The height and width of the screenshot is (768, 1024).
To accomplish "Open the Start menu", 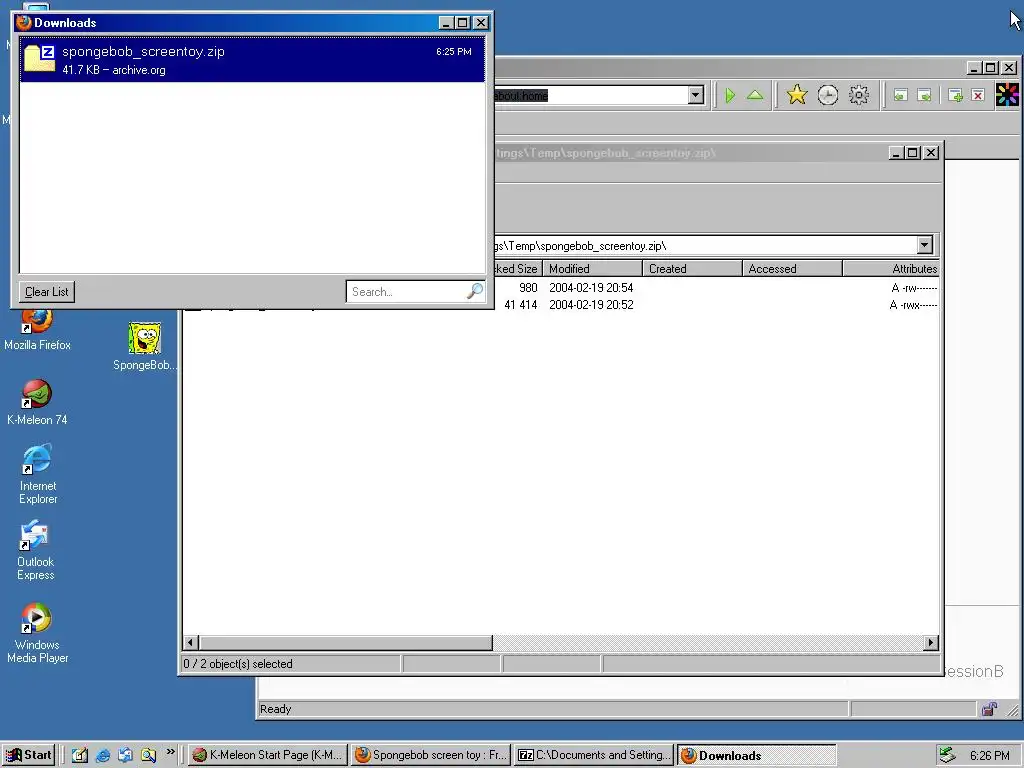I will 28,755.
